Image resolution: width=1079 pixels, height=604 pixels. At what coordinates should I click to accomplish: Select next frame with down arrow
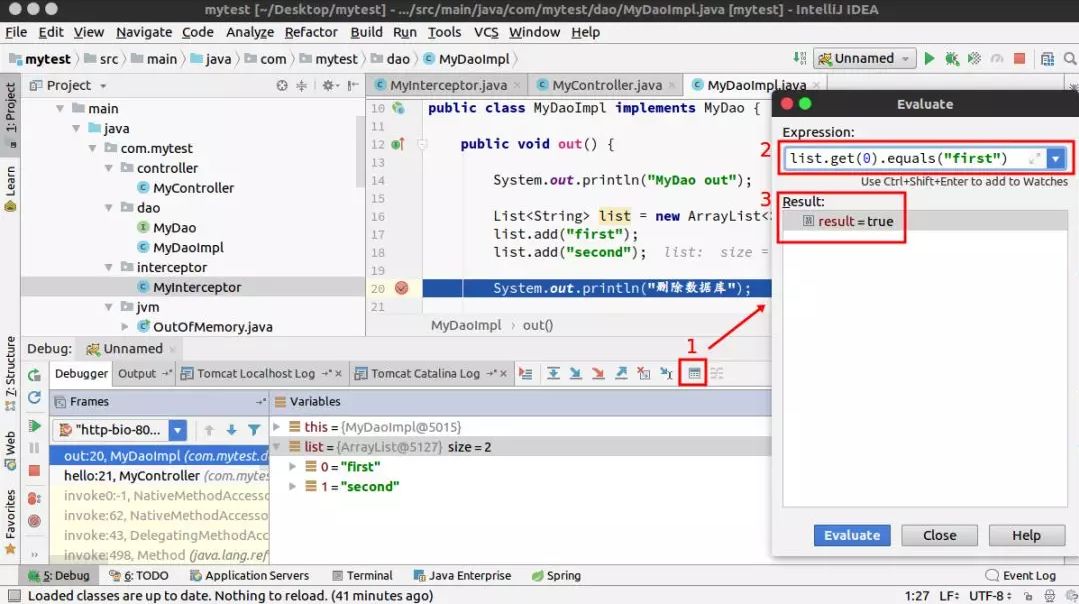tap(231, 430)
